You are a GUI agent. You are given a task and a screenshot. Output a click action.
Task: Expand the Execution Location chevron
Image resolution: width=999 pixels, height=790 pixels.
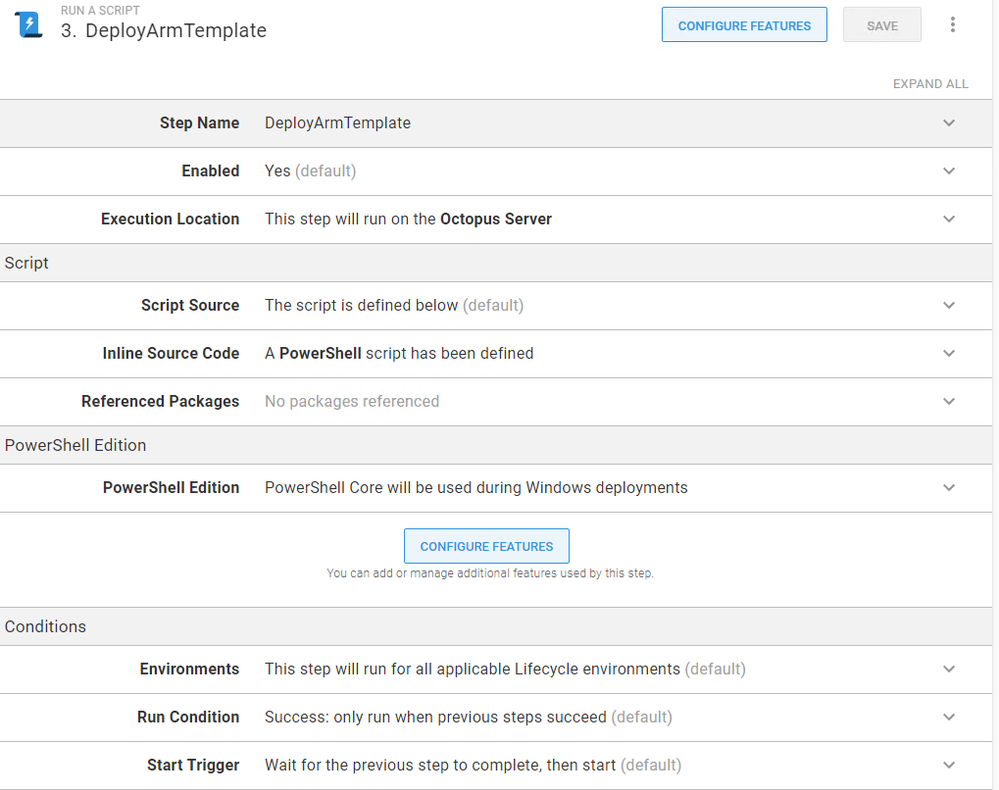click(949, 219)
